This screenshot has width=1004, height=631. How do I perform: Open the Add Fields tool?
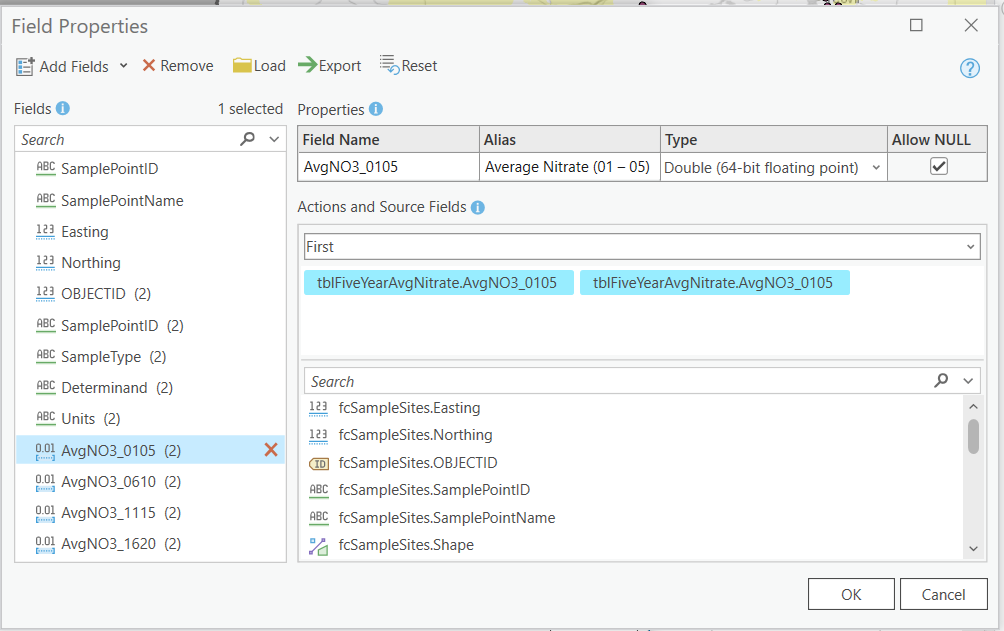(64, 66)
